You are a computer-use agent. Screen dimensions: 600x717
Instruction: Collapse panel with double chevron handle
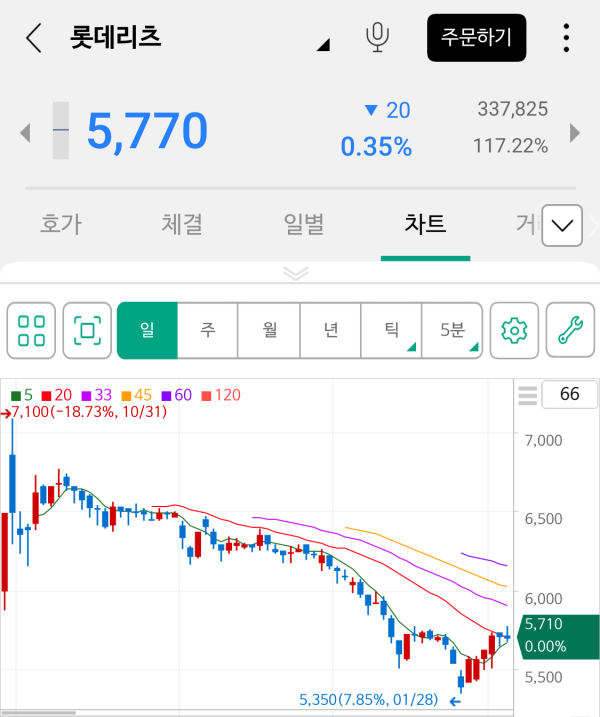coord(296,273)
